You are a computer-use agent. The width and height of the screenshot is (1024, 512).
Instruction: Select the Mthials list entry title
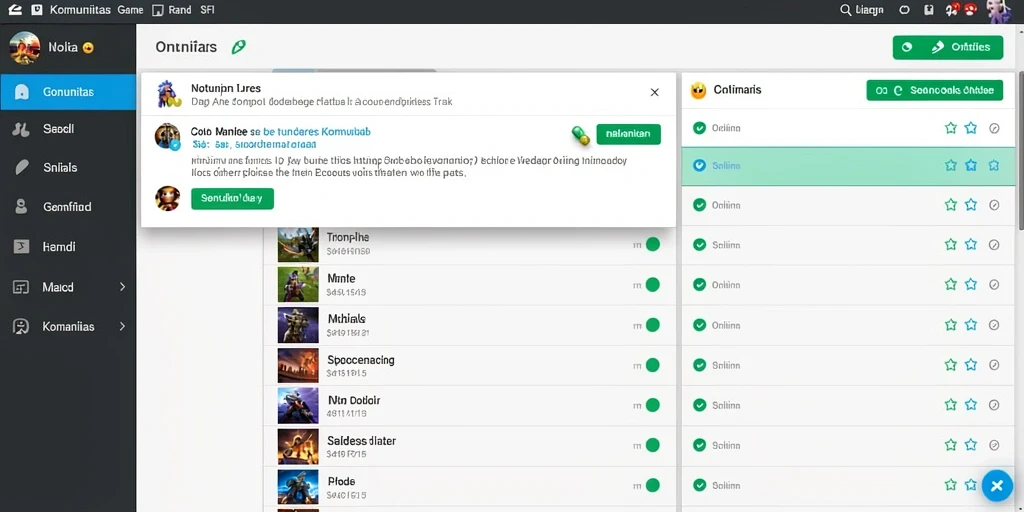click(346, 319)
